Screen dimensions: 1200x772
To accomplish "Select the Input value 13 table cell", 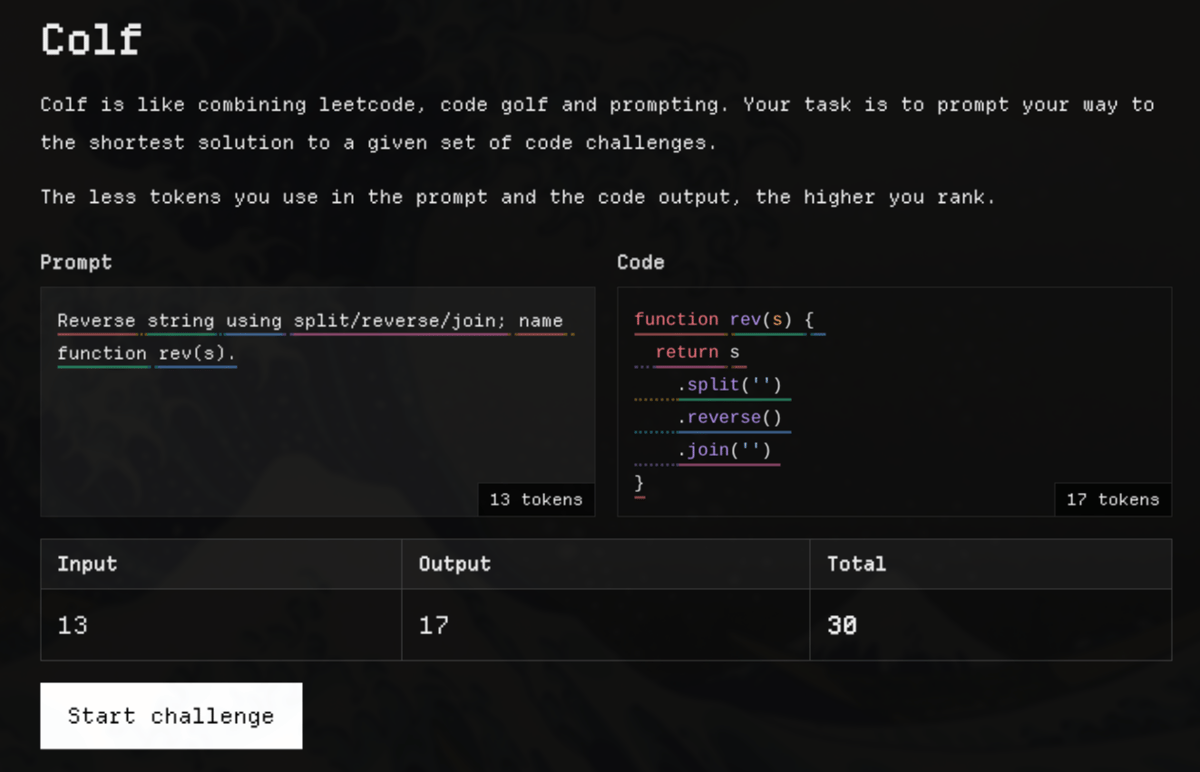I will tap(73, 625).
